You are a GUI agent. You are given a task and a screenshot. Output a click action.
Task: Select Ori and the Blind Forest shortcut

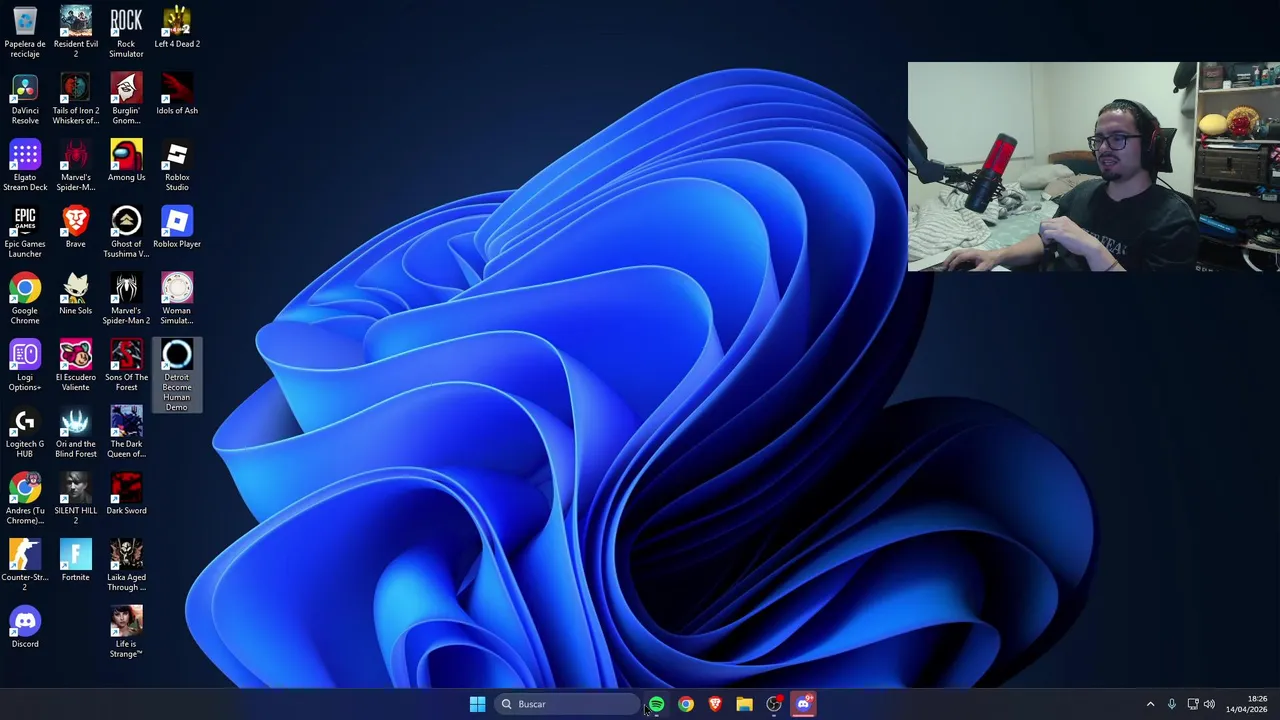click(76, 432)
